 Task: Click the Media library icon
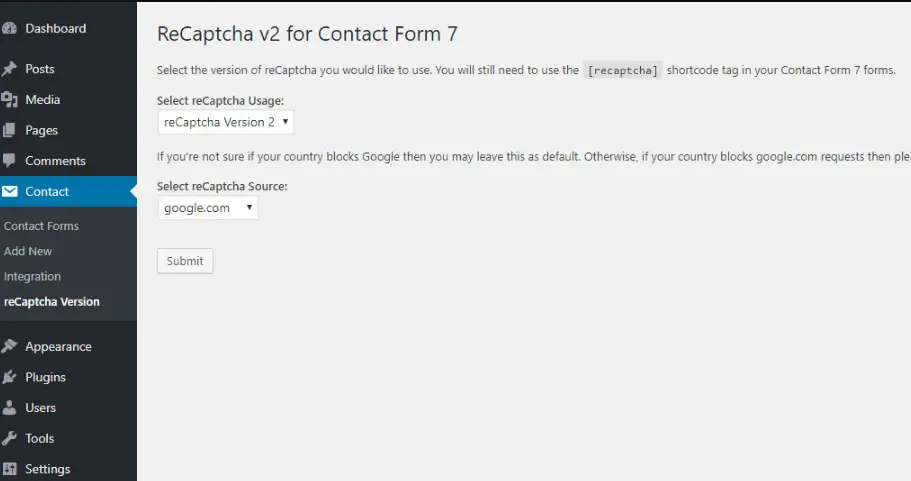pos(9,100)
